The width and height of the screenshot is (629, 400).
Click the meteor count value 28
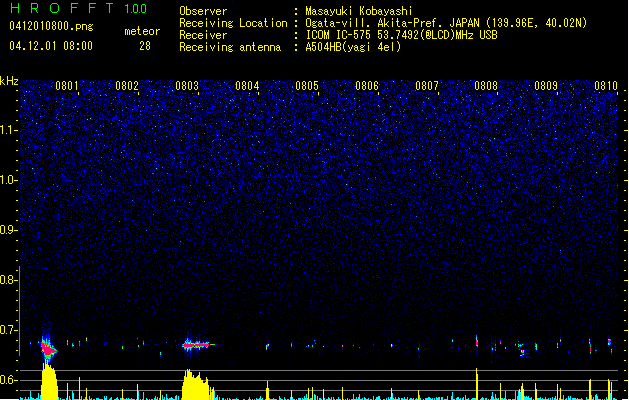pos(145,46)
